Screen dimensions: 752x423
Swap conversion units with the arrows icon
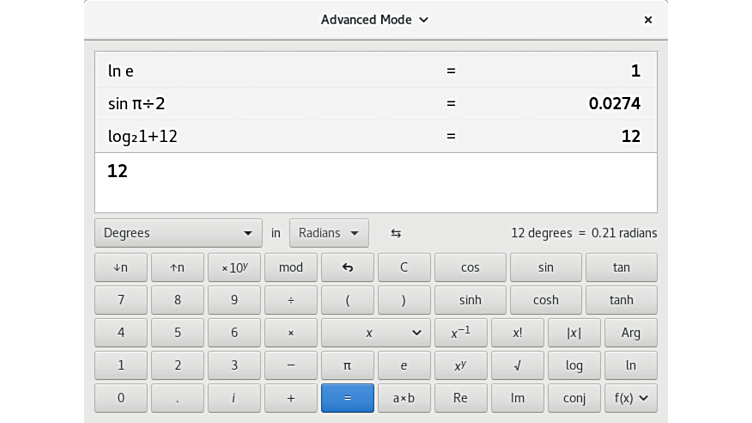tap(396, 233)
